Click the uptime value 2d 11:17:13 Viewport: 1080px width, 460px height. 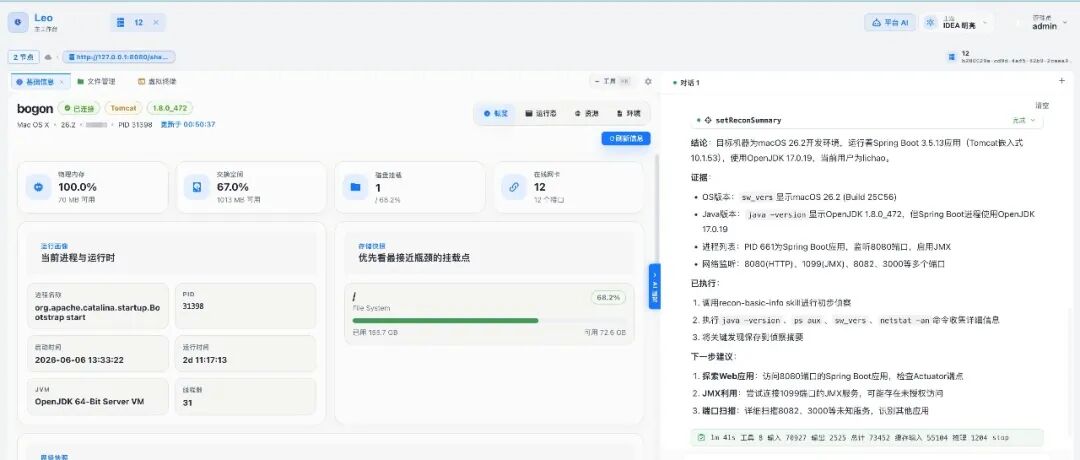click(x=205, y=359)
